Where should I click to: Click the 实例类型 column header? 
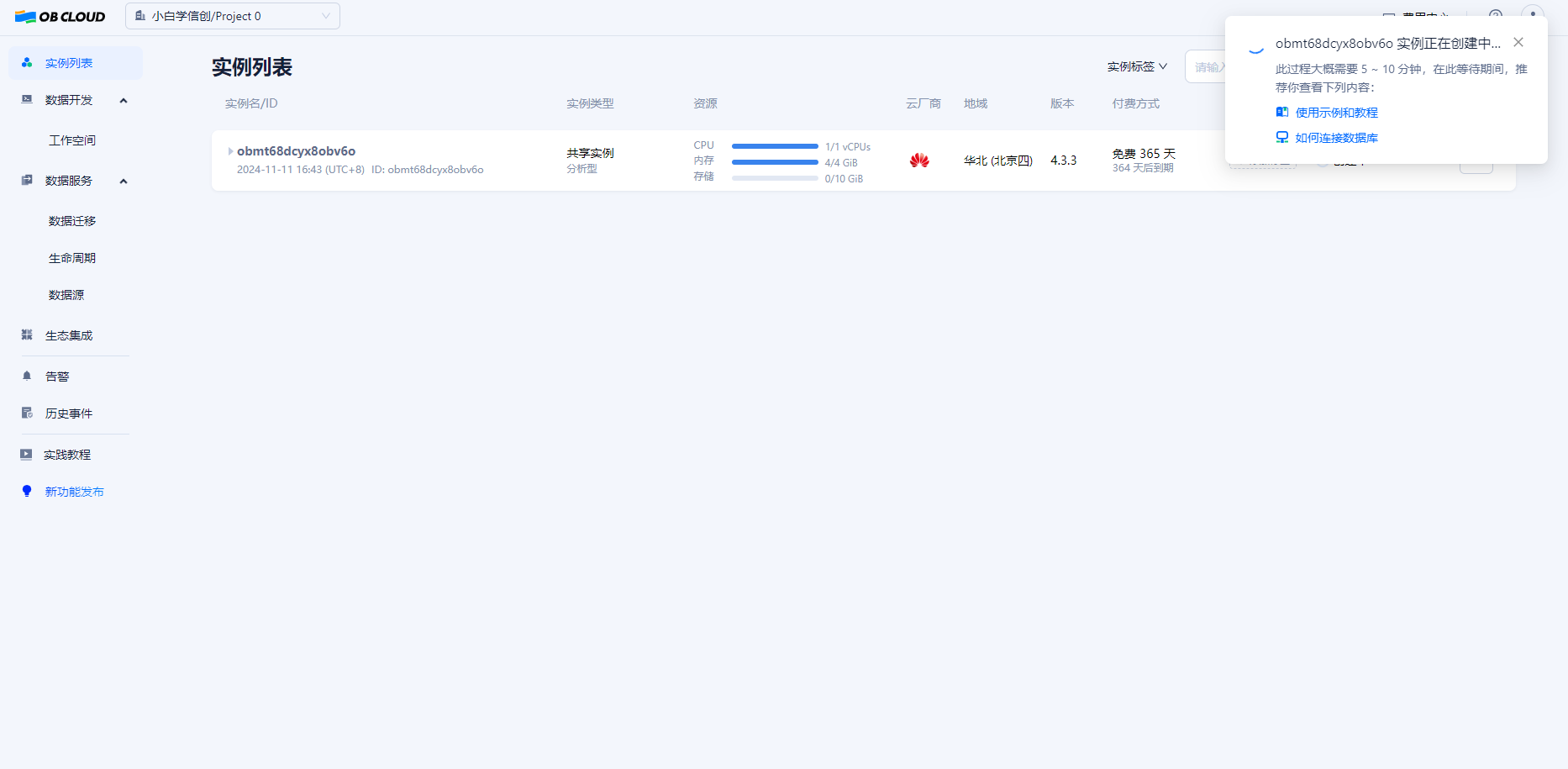click(x=590, y=103)
